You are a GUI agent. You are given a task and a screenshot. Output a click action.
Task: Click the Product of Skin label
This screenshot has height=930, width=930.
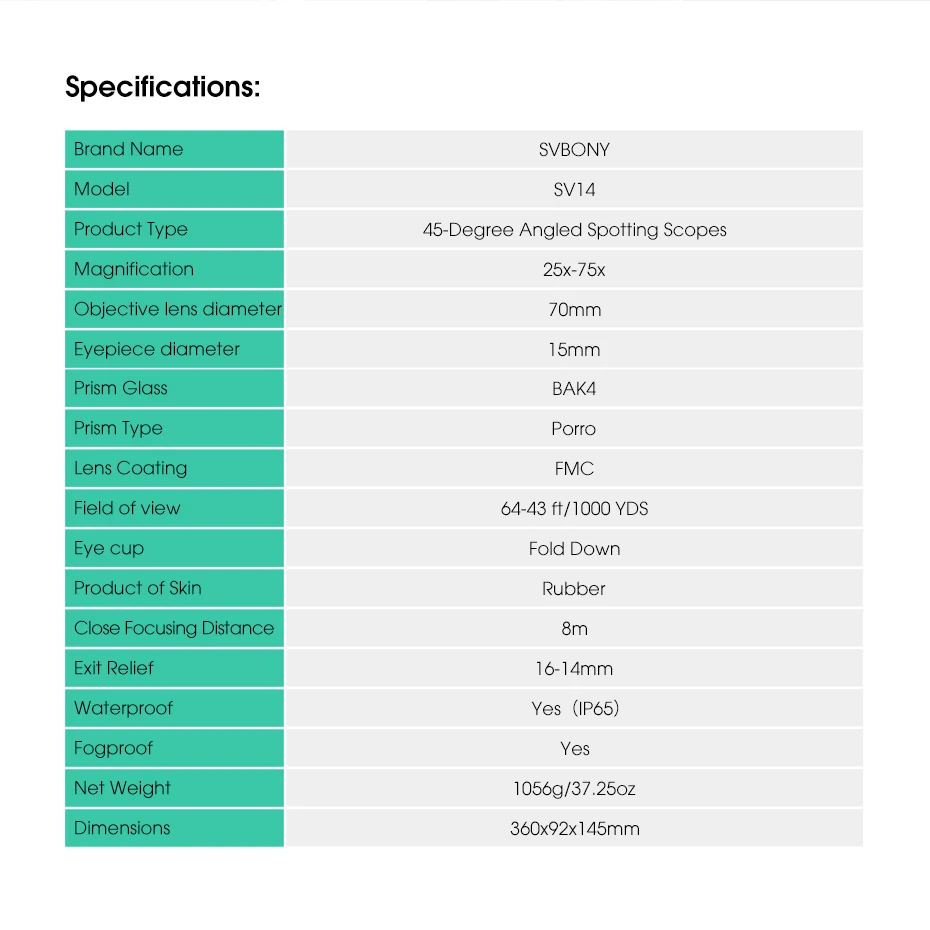coord(138,588)
